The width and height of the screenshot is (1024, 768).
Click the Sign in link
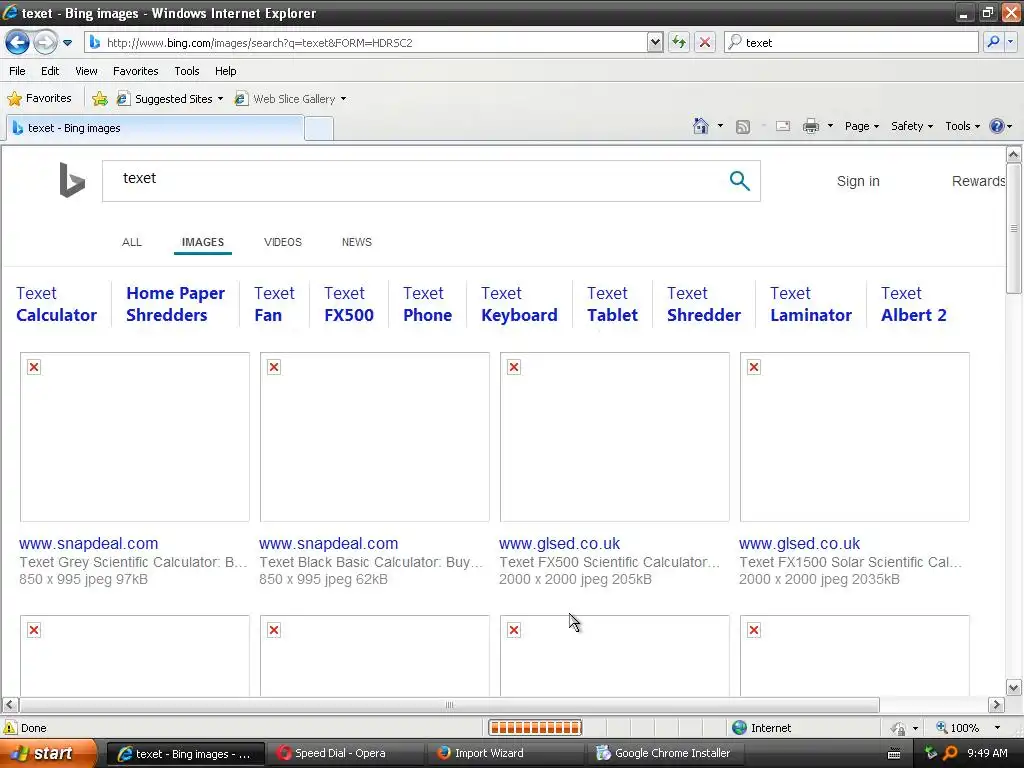click(x=858, y=181)
